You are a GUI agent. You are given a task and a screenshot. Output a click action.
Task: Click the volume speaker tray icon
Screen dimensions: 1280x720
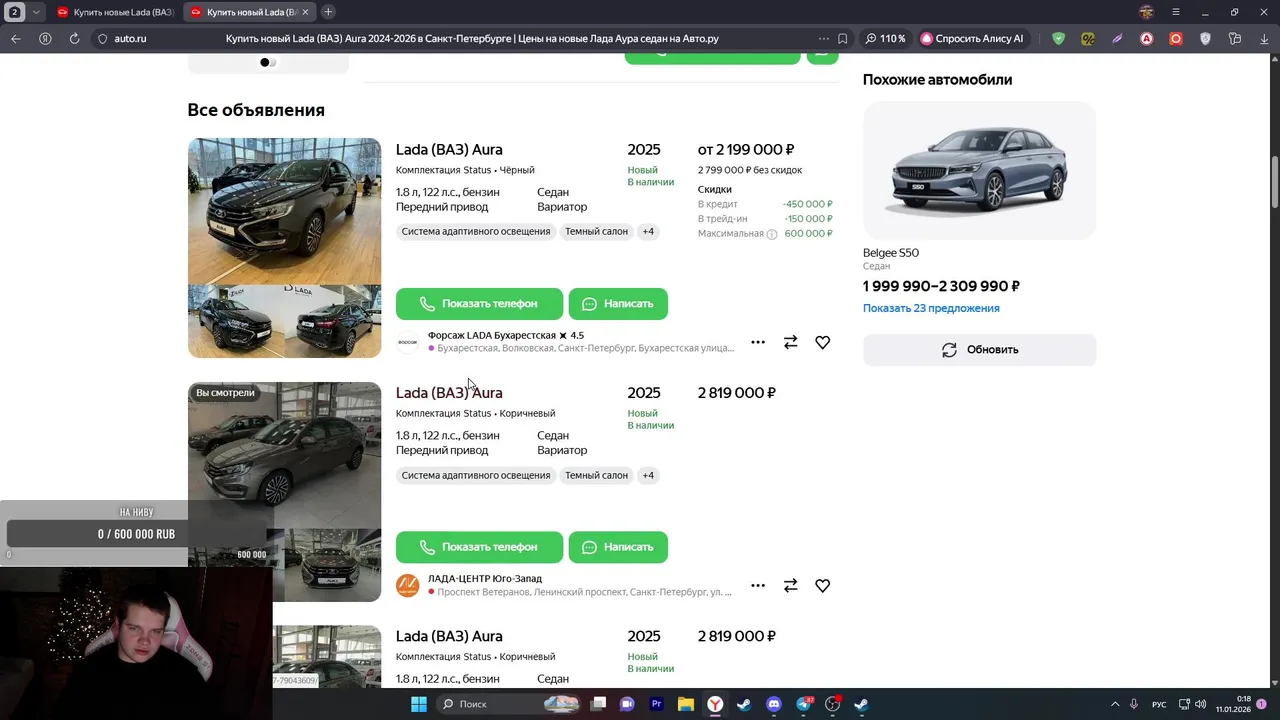[x=1200, y=704]
